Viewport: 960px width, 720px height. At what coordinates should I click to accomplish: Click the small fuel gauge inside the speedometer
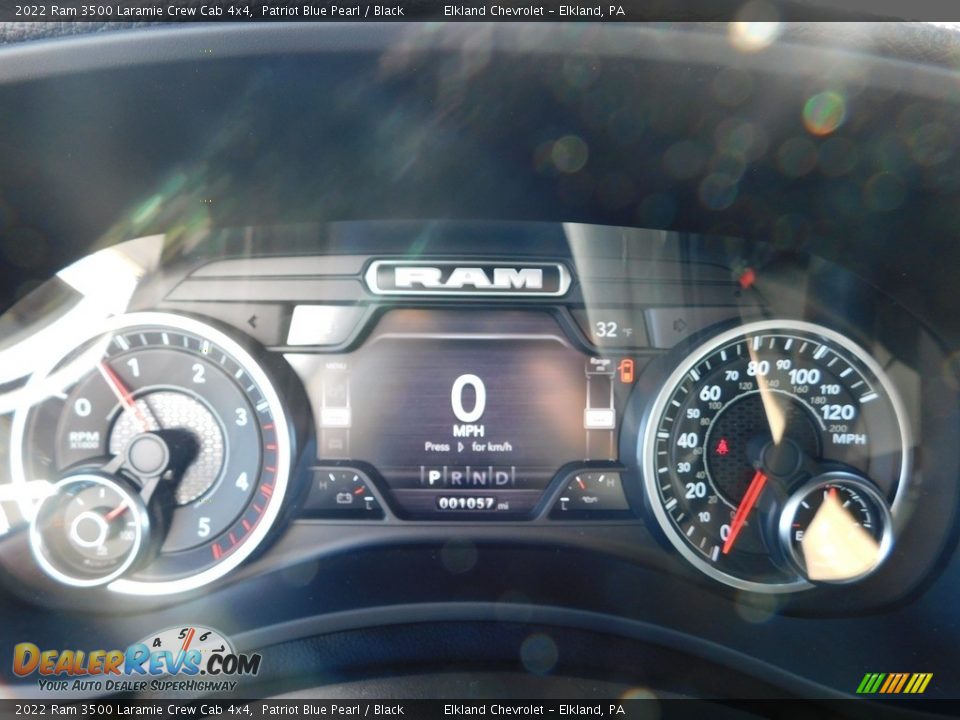[x=834, y=528]
